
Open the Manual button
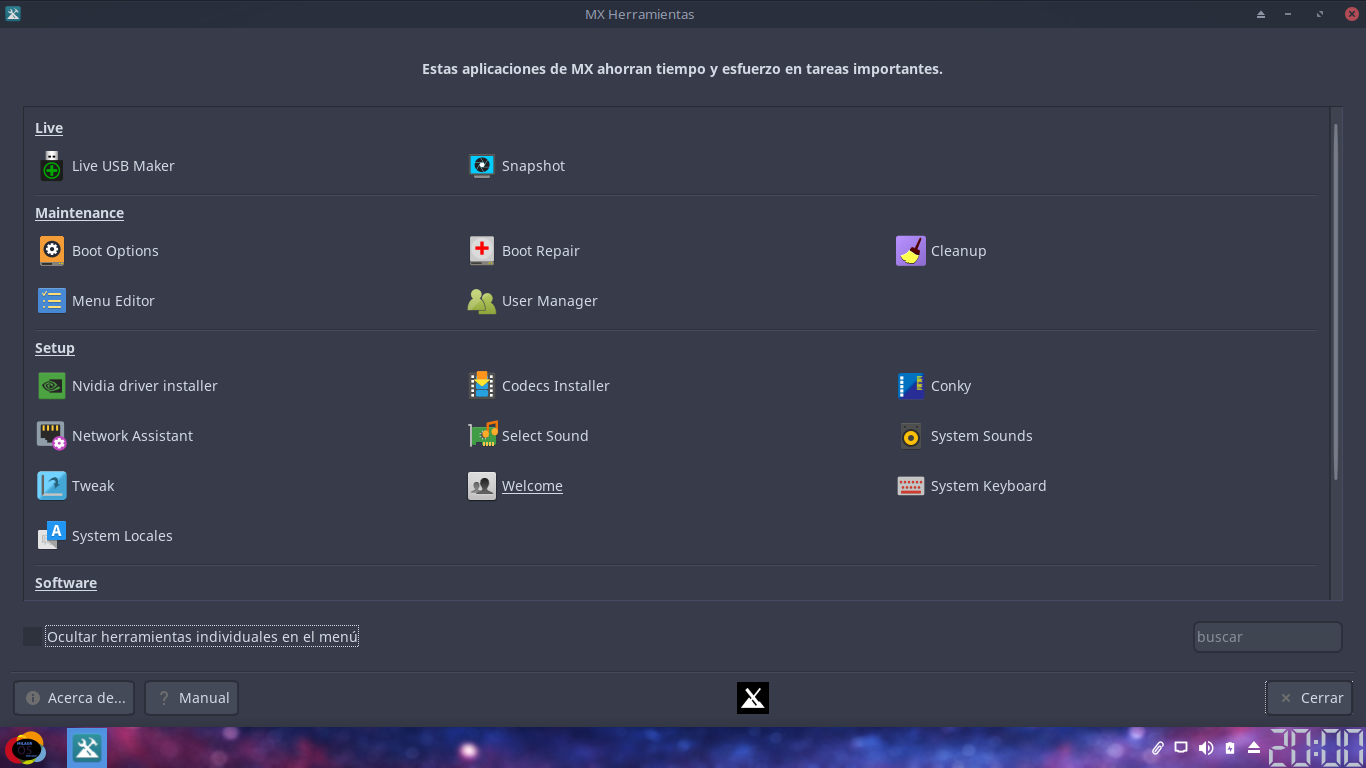192,698
